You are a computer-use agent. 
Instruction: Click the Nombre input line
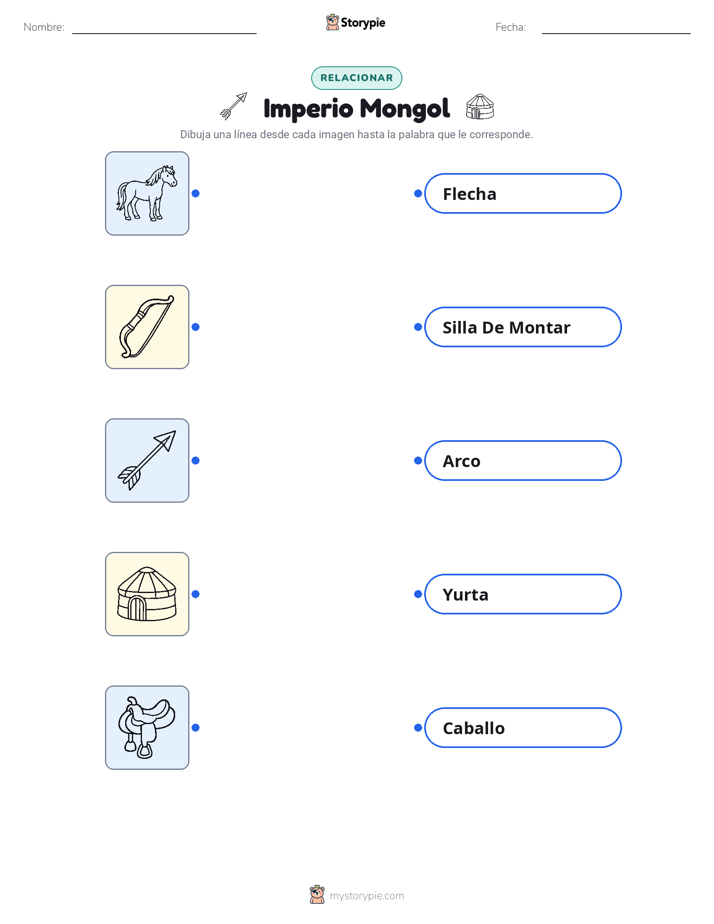pos(164,27)
